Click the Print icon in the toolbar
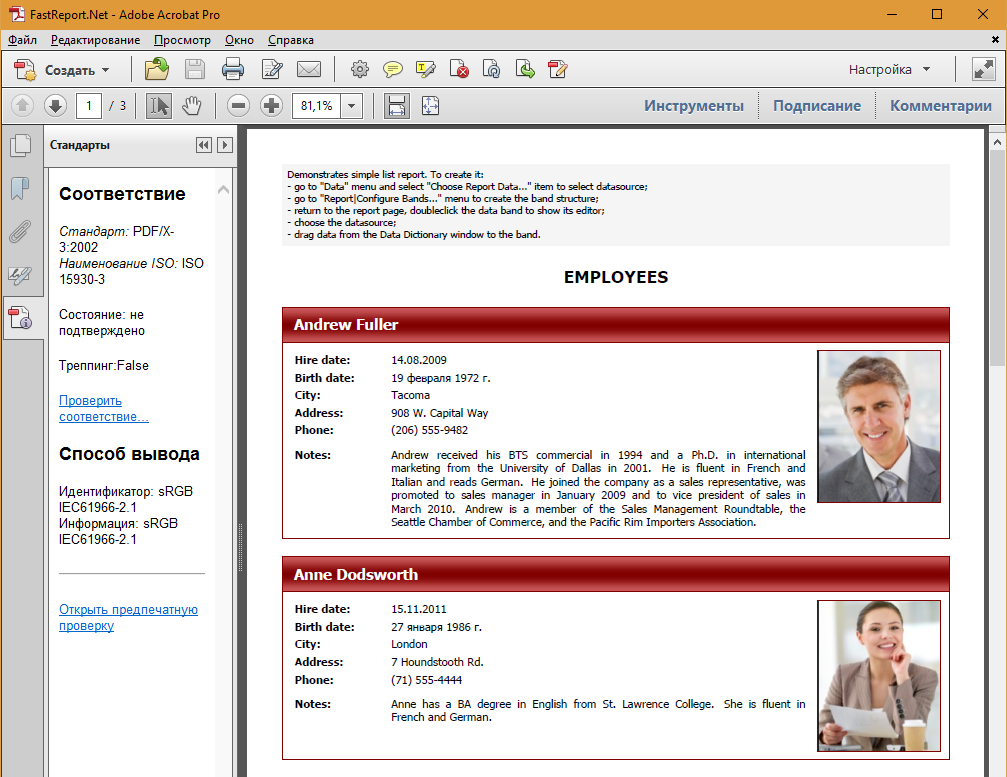This screenshot has width=1007, height=777. 232,69
